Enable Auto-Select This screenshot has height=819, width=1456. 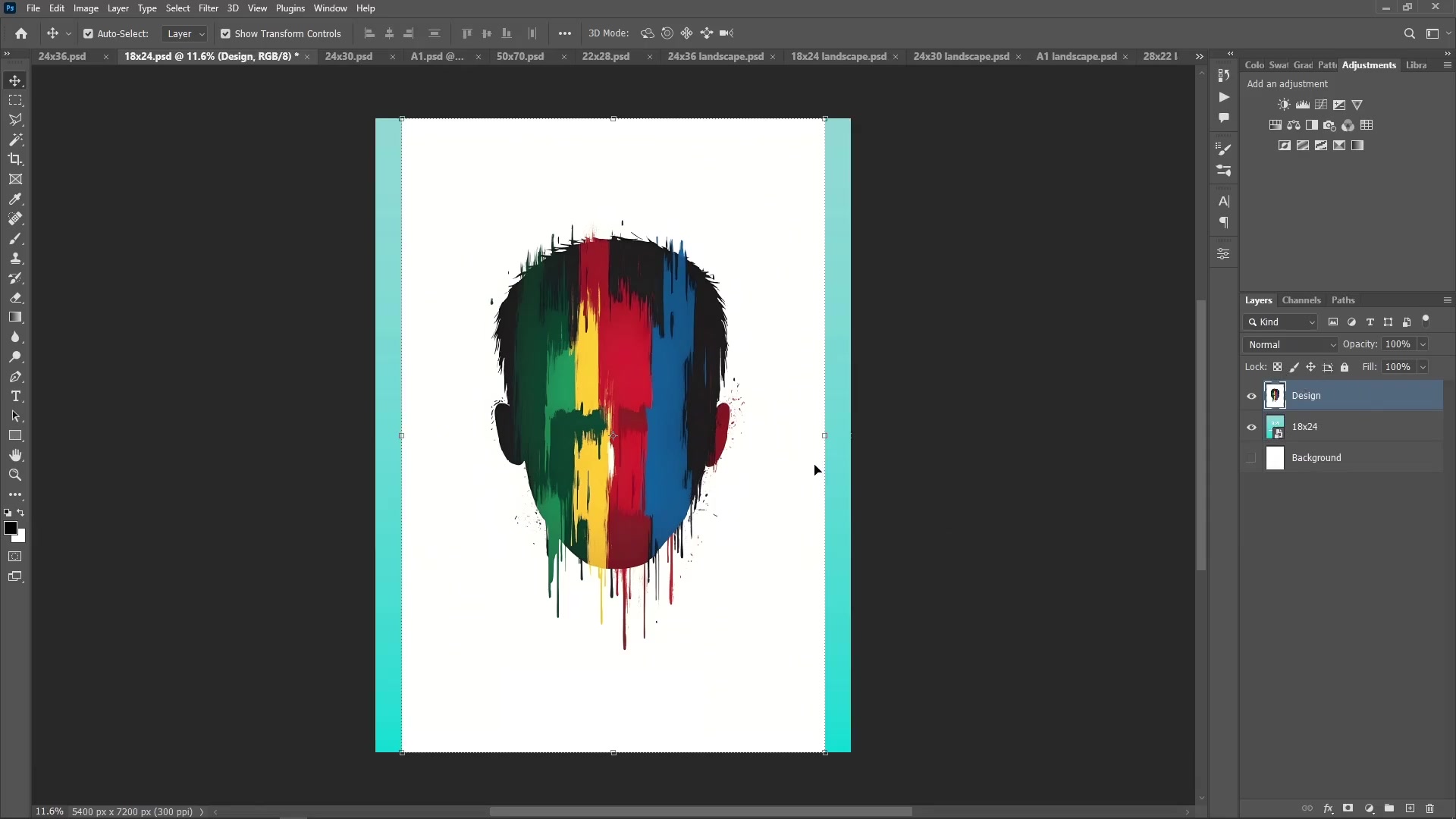(89, 33)
